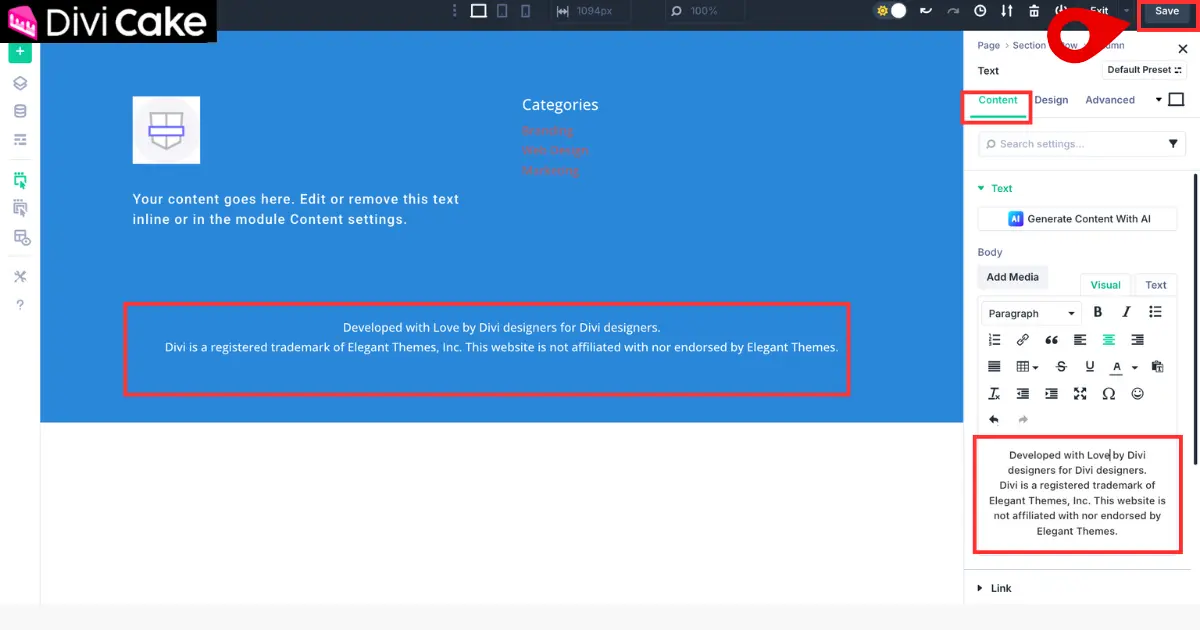1200x630 pixels.
Task: Close the Text settings panel
Action: 1183,49
